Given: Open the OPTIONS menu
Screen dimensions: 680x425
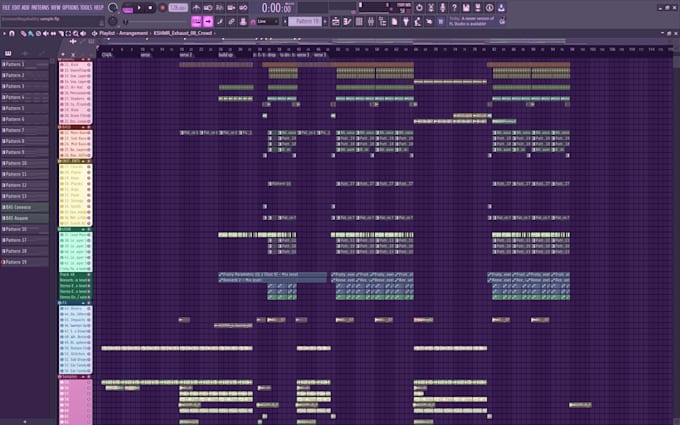Looking at the screenshot, I should tap(72, 7).
